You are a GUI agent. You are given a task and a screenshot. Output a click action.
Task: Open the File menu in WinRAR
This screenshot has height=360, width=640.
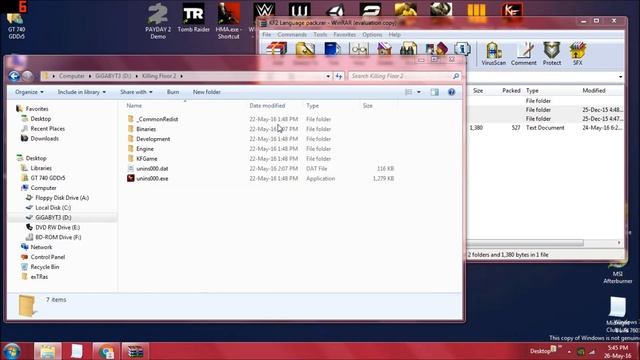(267, 35)
